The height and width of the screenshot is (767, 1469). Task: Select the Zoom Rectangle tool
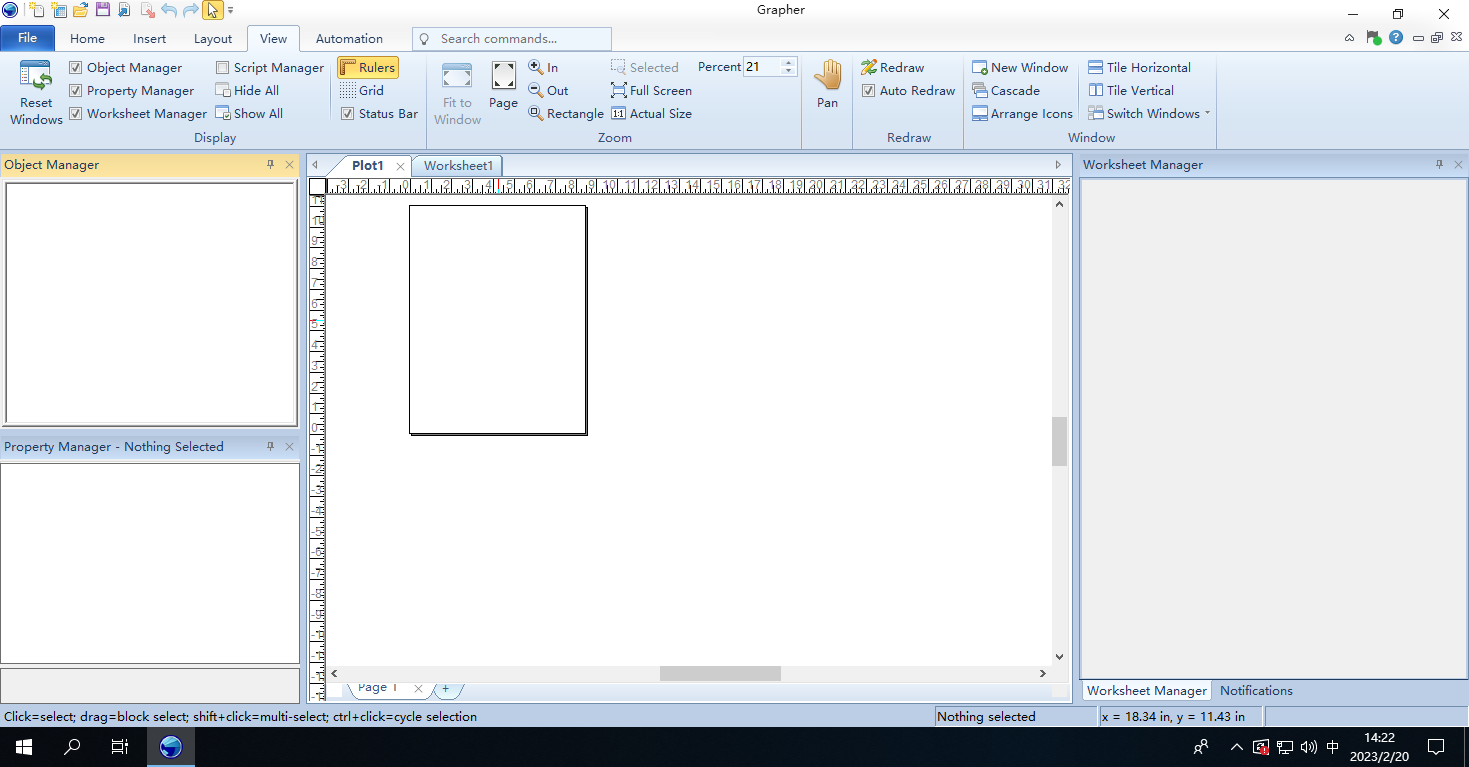coord(566,113)
